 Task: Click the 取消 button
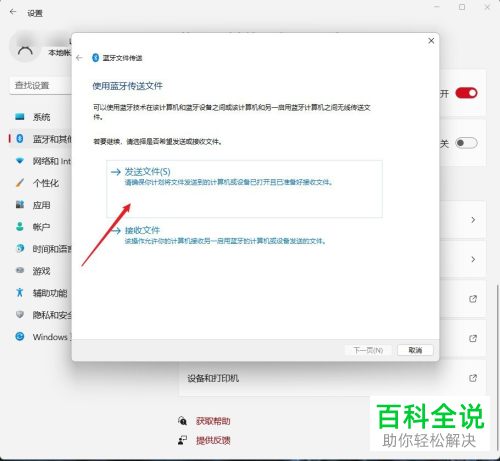(415, 350)
